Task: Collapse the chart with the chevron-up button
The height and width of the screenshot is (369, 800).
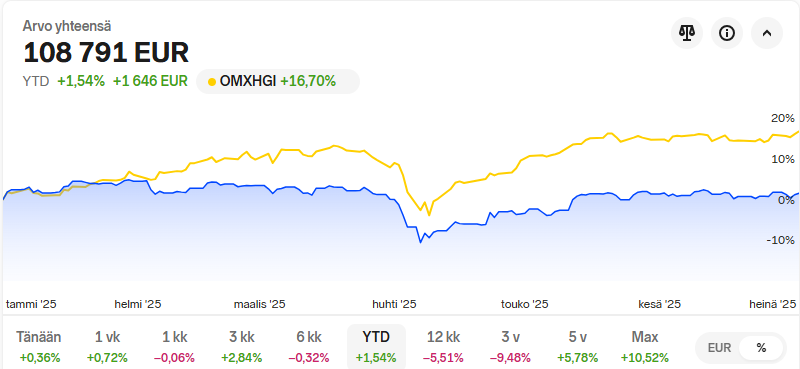Action: [767, 33]
